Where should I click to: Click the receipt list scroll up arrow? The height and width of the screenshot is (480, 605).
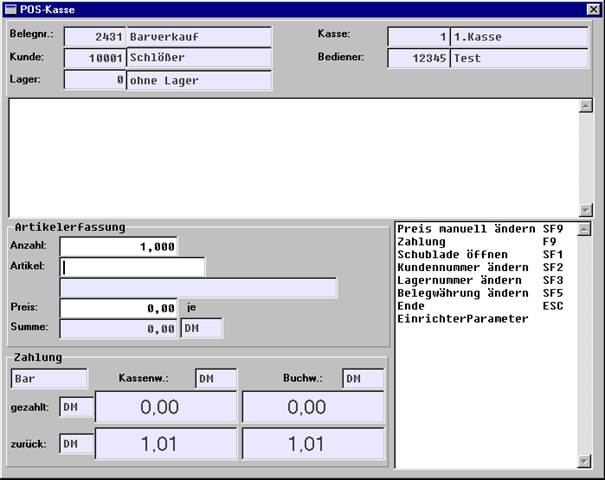point(586,106)
